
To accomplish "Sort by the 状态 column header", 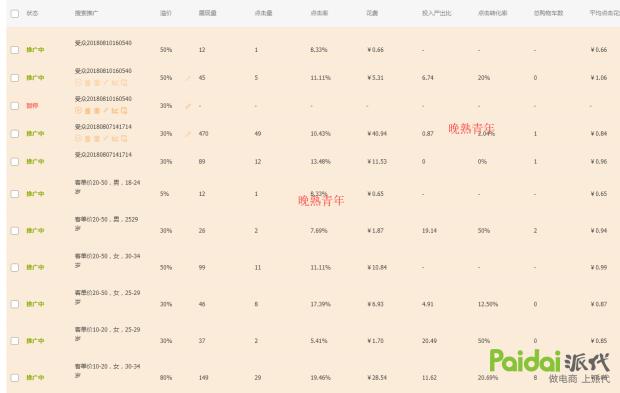I will [32, 13].
